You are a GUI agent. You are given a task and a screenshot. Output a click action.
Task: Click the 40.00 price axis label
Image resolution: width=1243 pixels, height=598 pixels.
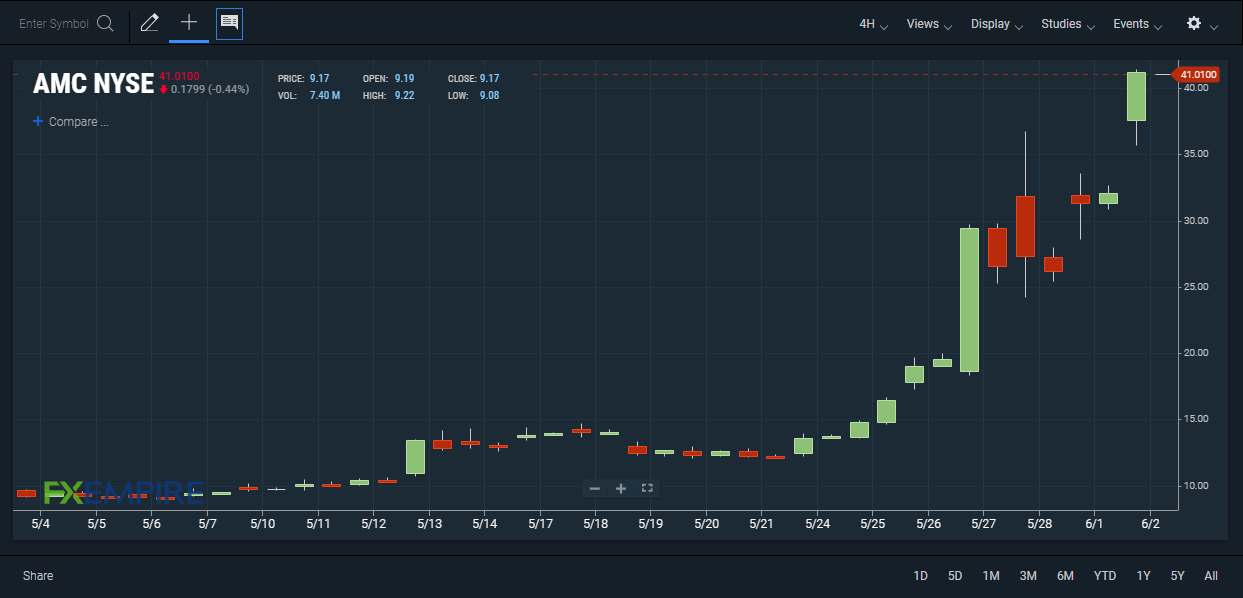[1196, 88]
